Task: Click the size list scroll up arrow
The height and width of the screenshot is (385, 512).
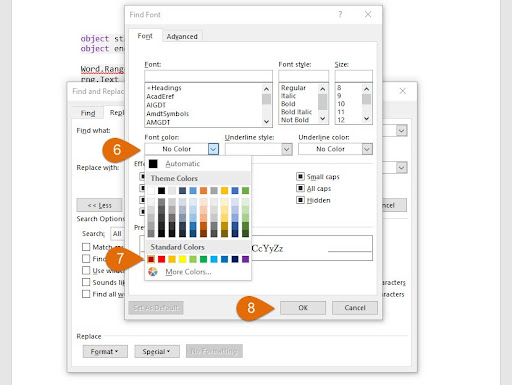Action: click(366, 89)
